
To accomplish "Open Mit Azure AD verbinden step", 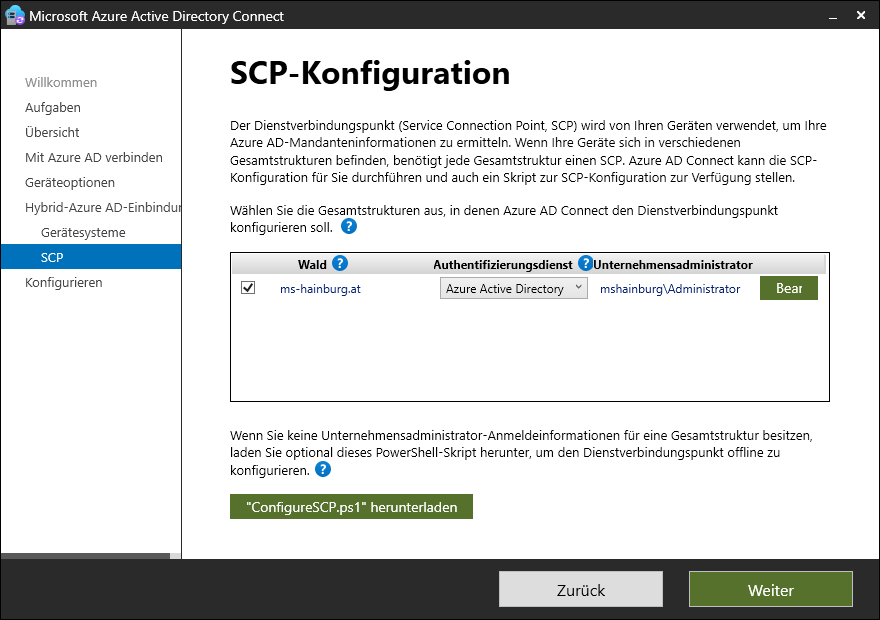I will pos(94,157).
